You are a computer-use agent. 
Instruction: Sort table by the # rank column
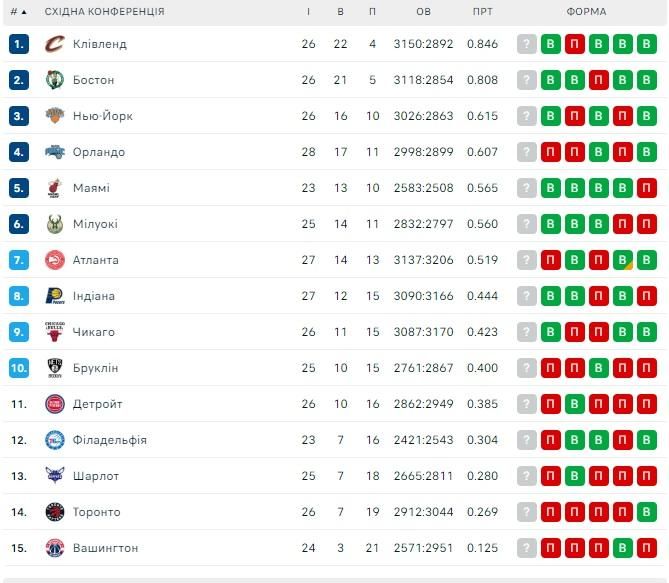18,12
